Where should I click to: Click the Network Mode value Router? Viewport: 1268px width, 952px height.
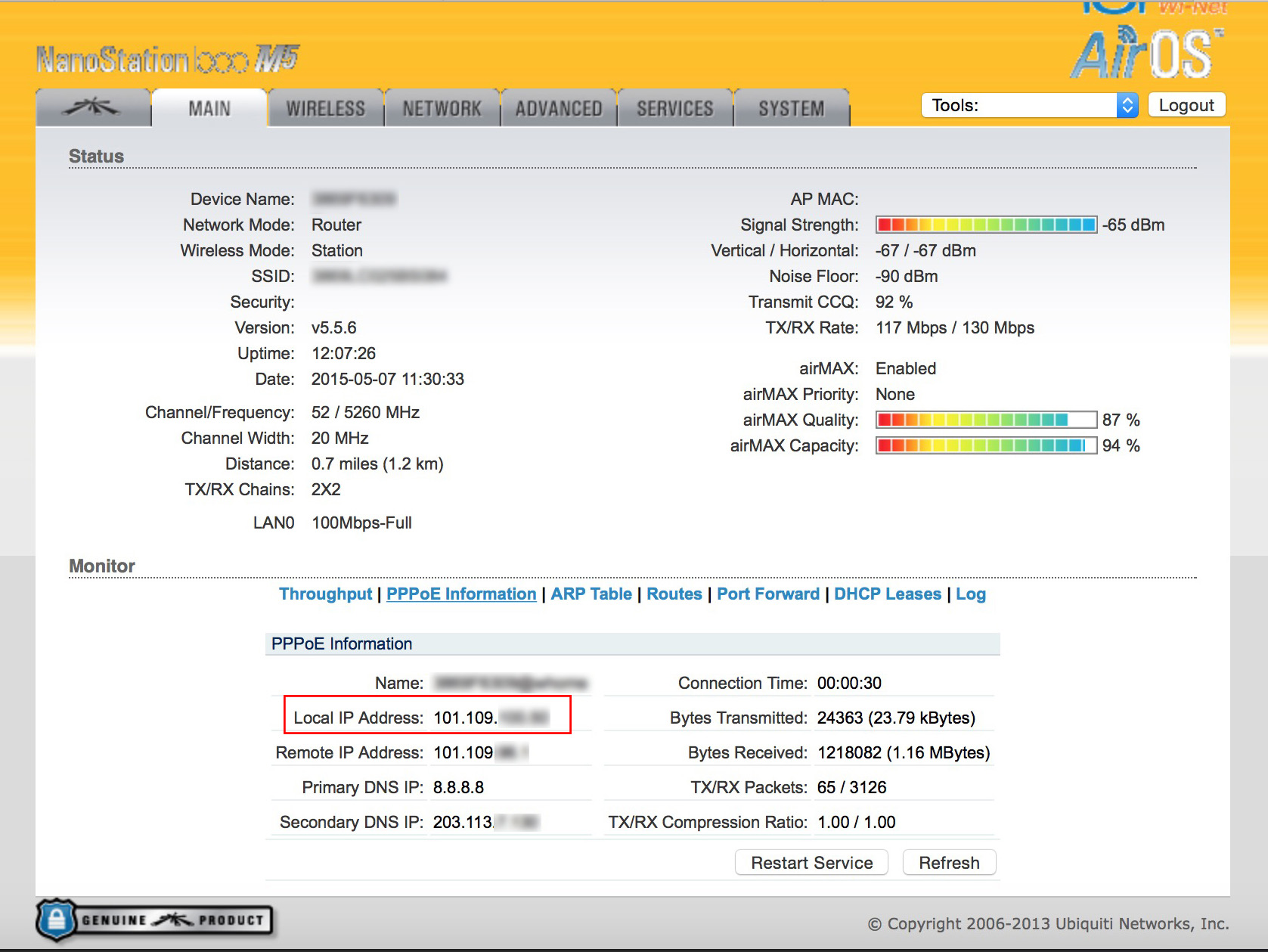point(336,225)
